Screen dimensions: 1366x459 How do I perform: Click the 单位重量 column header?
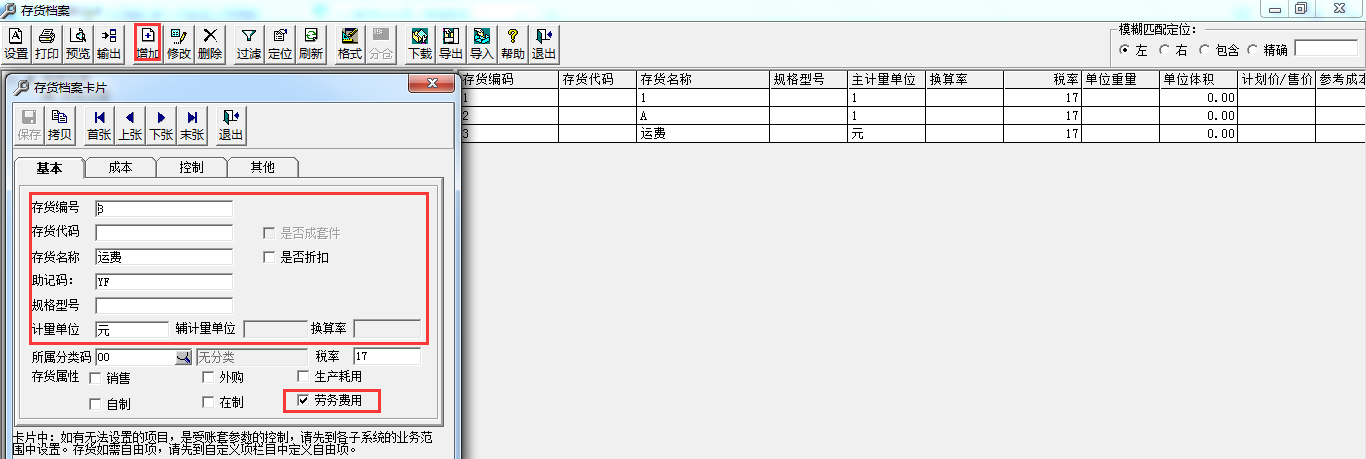pos(1120,79)
